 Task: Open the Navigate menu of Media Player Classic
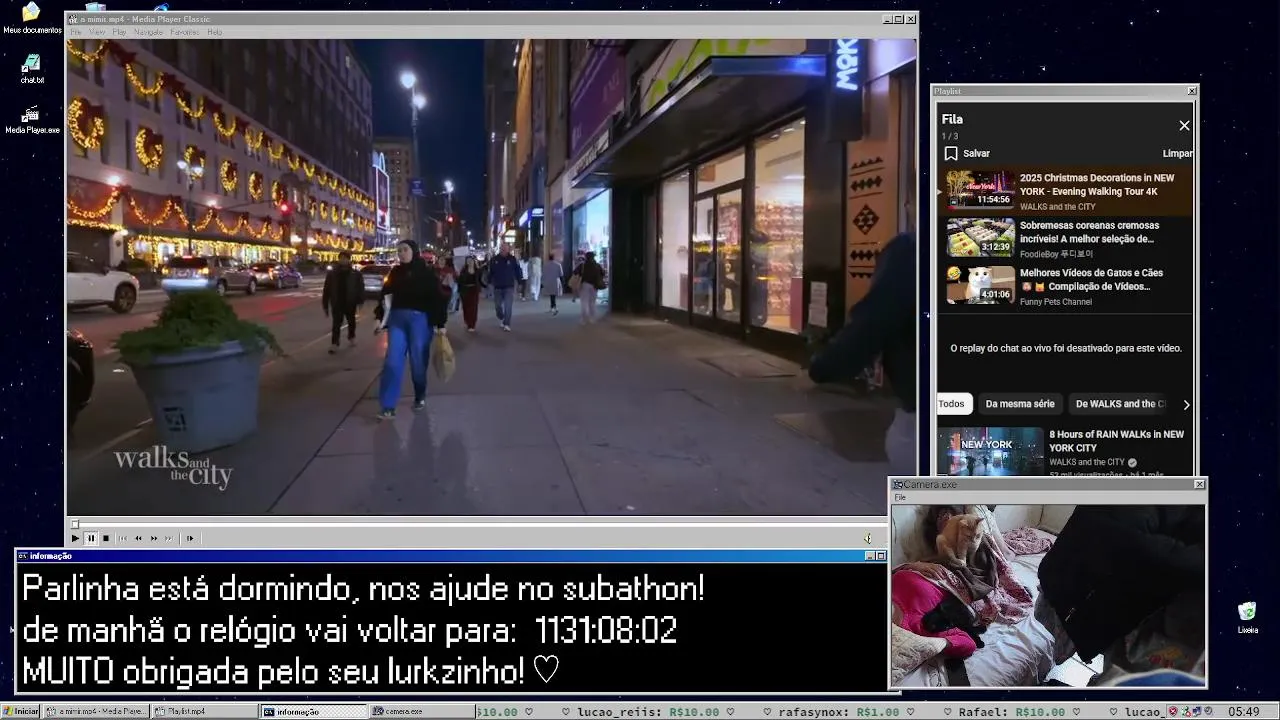click(148, 32)
